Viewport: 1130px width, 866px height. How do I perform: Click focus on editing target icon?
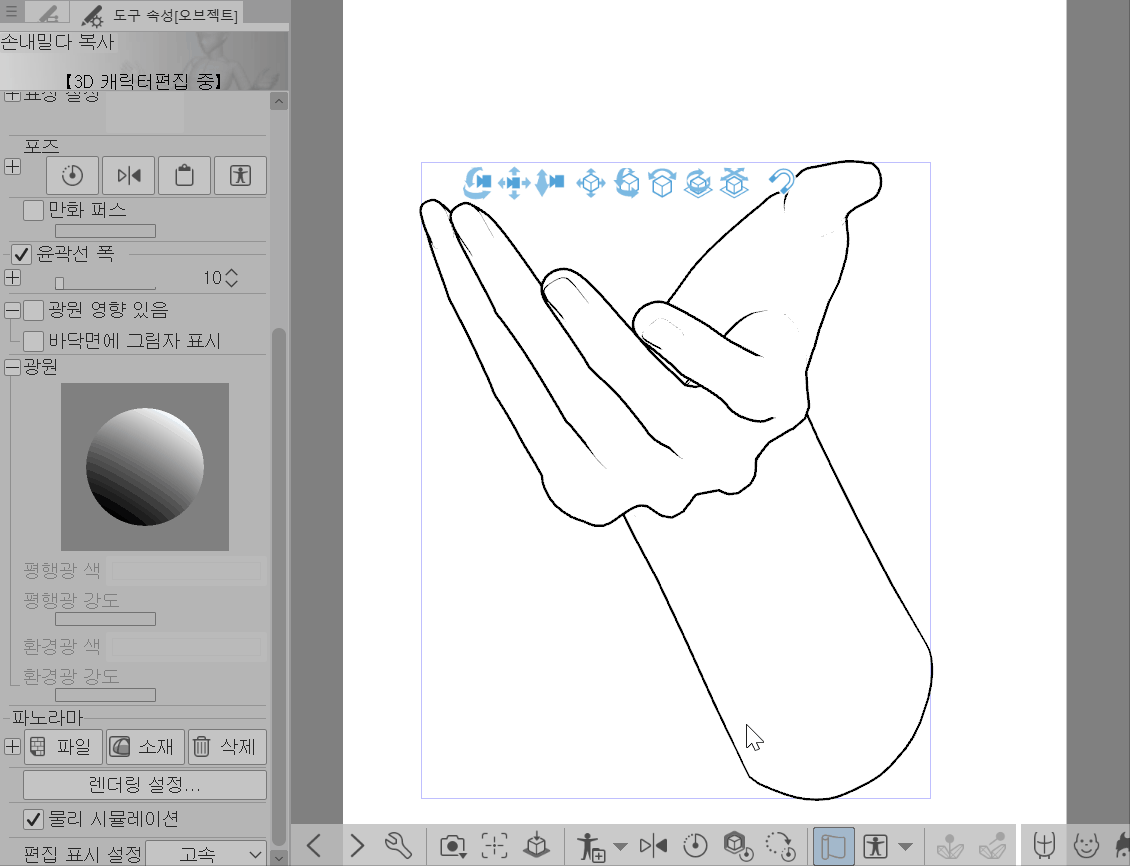494,844
